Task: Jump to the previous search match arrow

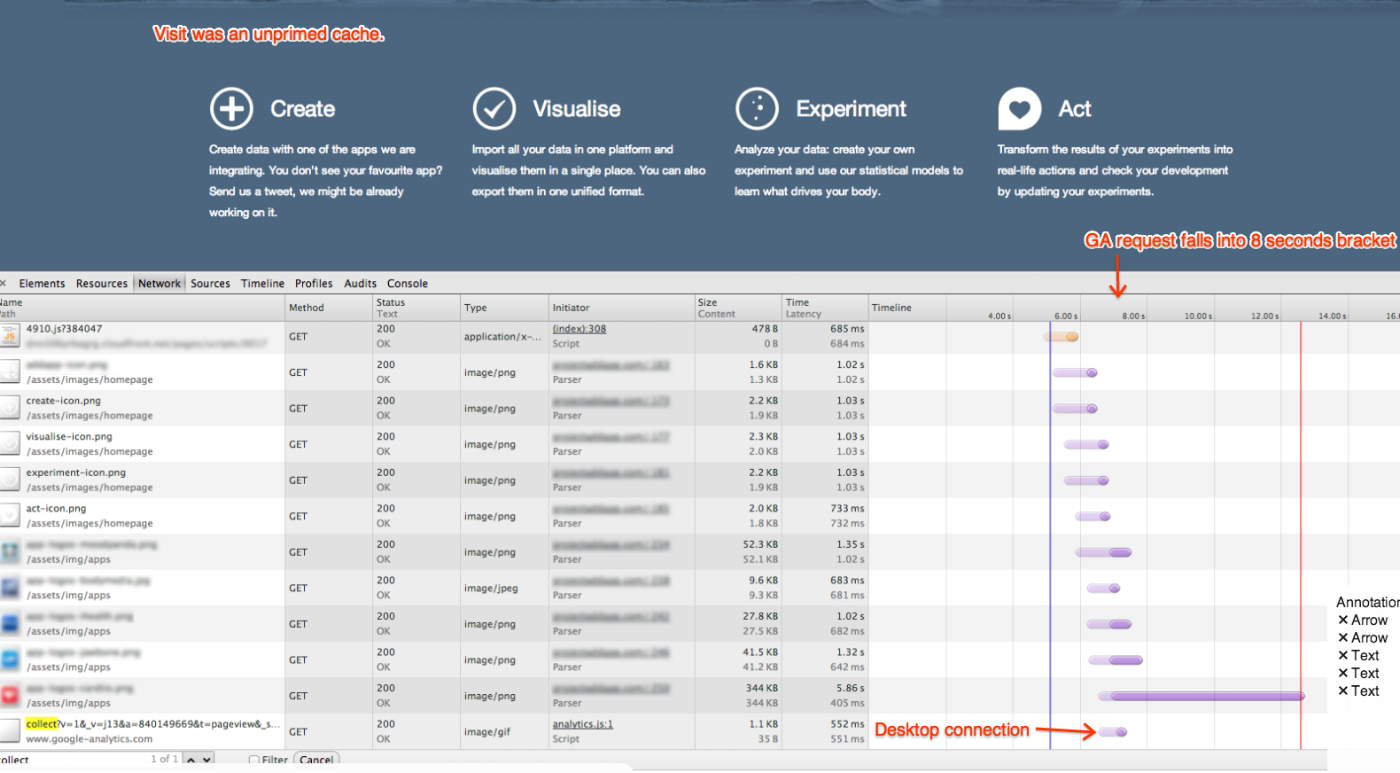Action: 191,760
